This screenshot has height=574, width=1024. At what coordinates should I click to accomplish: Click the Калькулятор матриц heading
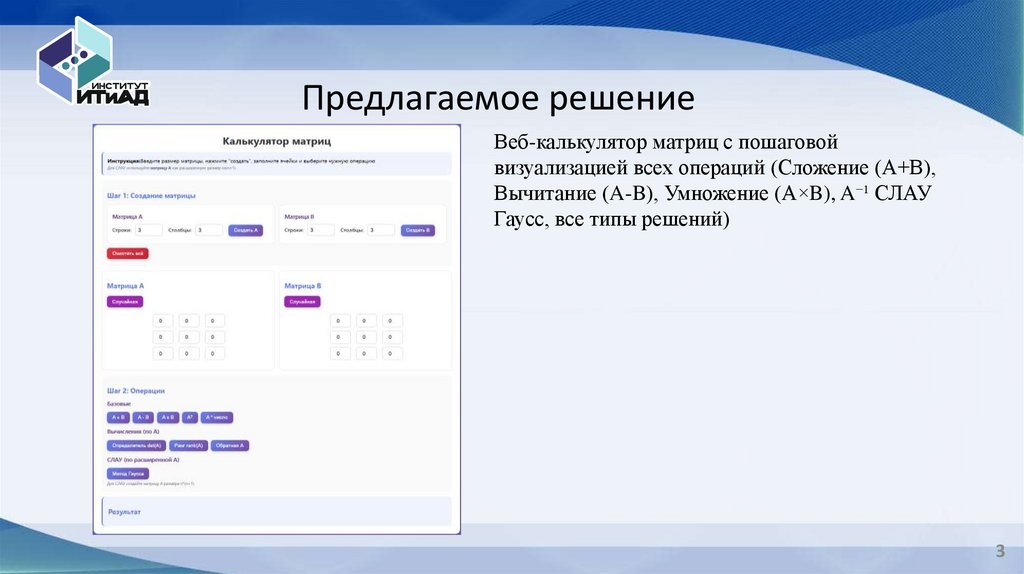pos(277,141)
